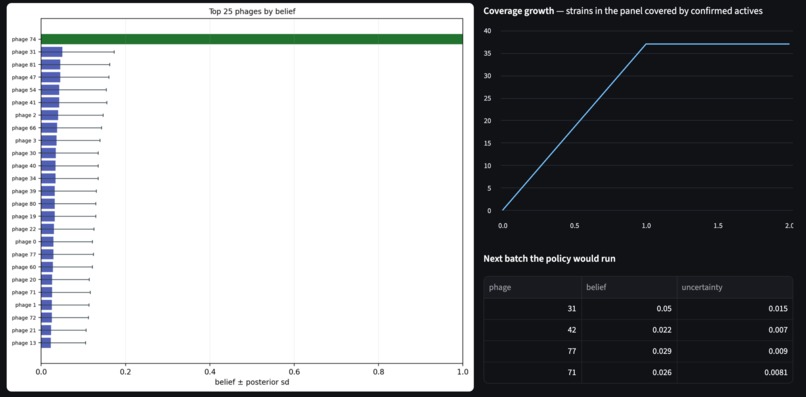Viewport: 806px width, 397px height.
Task: Click the phage 13 bar in chart
Action: 46,343
